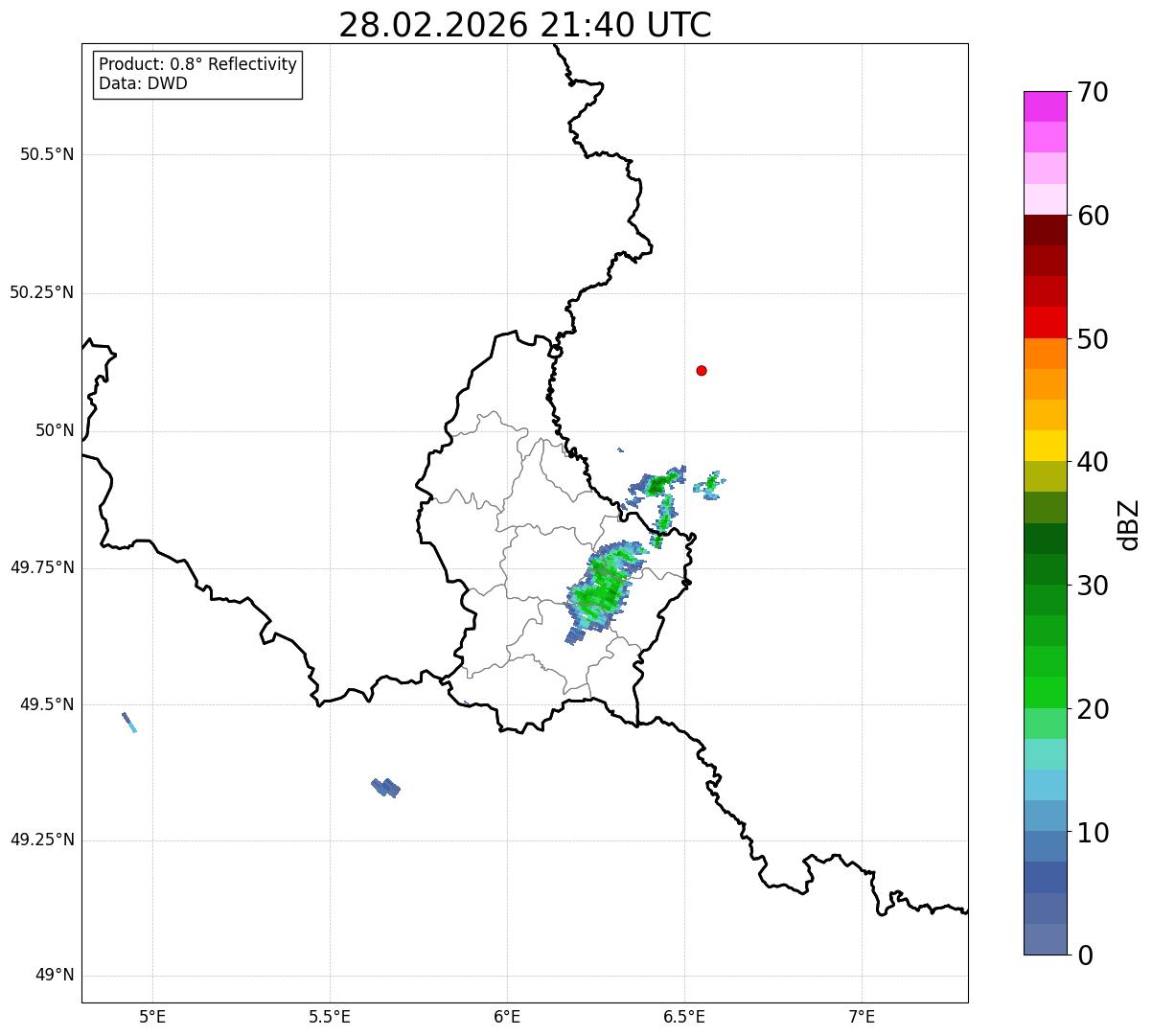The width and height of the screenshot is (1152, 1036).
Task: Click the 49.75°N latitude label
Action: [42, 567]
